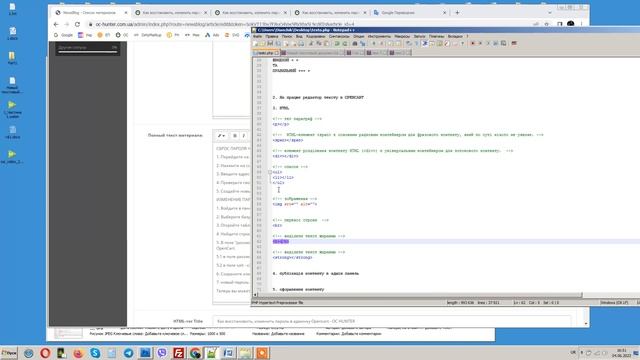The width and height of the screenshot is (640, 360).
Task: Open Skype from the taskbar
Action: (x=95, y=353)
